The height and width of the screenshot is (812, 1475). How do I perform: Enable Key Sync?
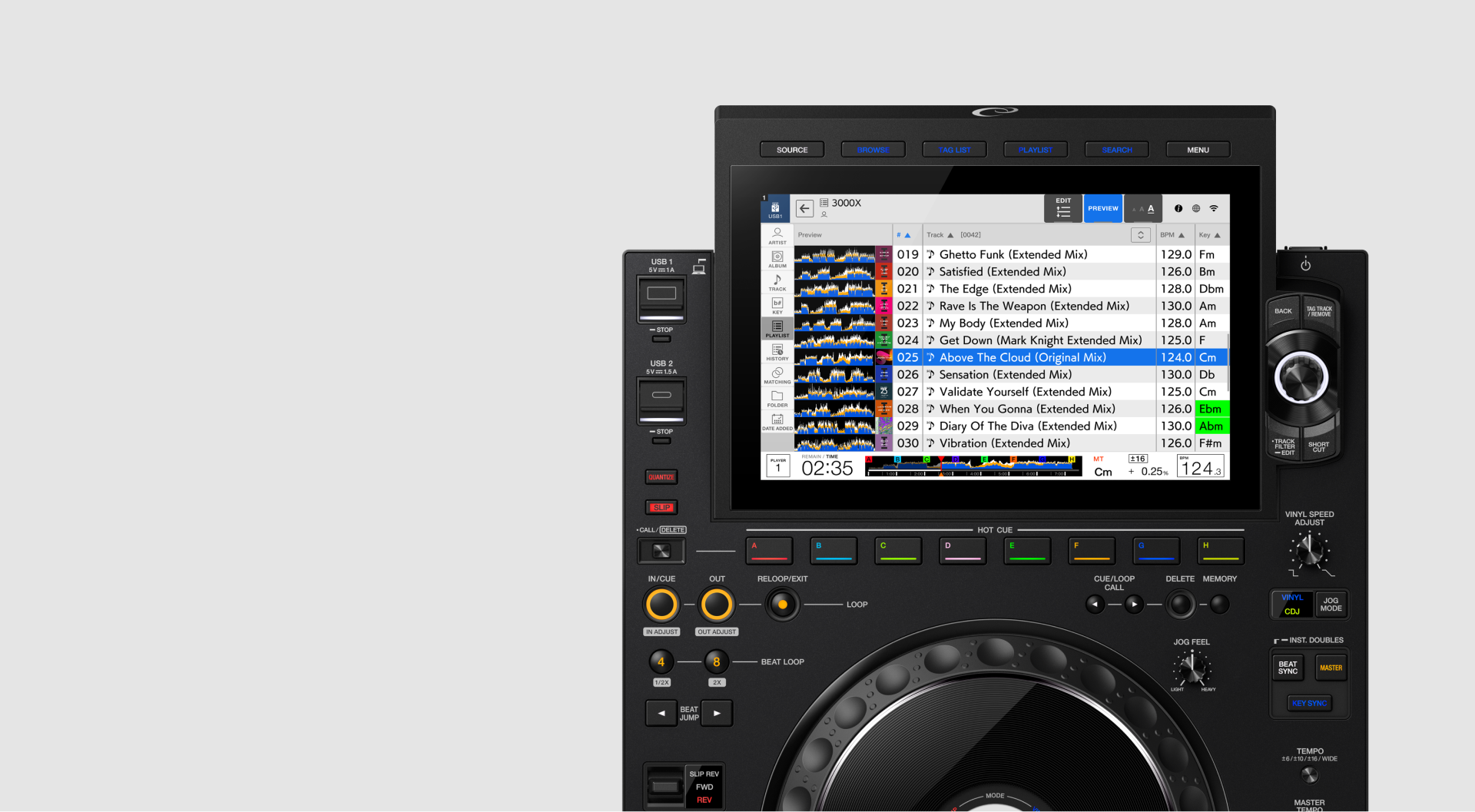tap(1310, 704)
